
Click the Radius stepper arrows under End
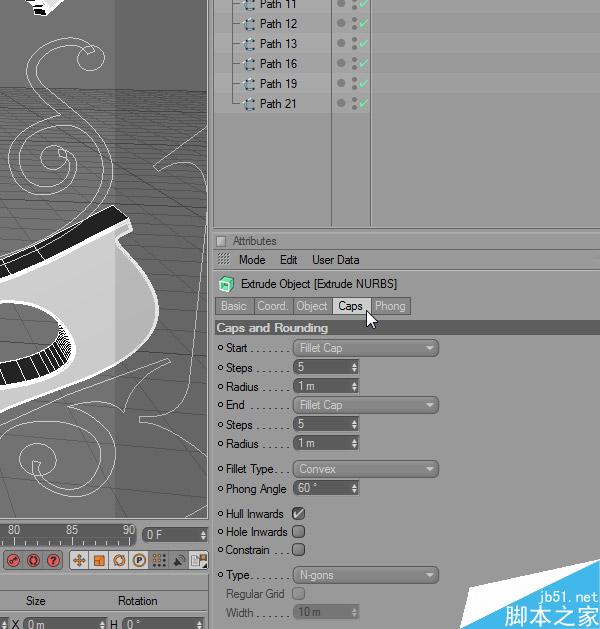point(354,443)
